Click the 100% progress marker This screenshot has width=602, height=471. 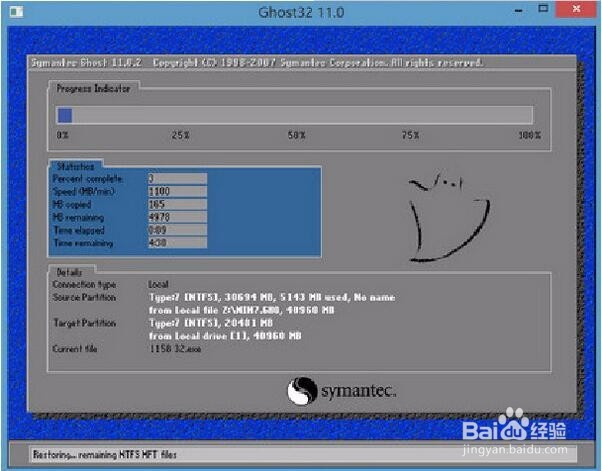pyautogui.click(x=529, y=135)
